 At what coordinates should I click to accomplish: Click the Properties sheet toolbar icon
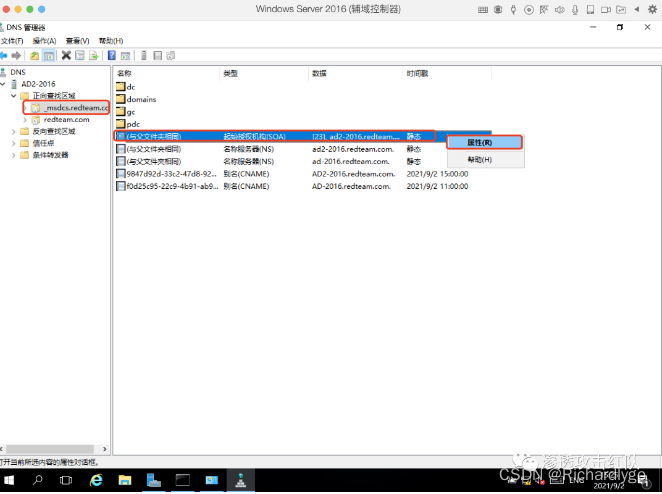[x=79, y=55]
